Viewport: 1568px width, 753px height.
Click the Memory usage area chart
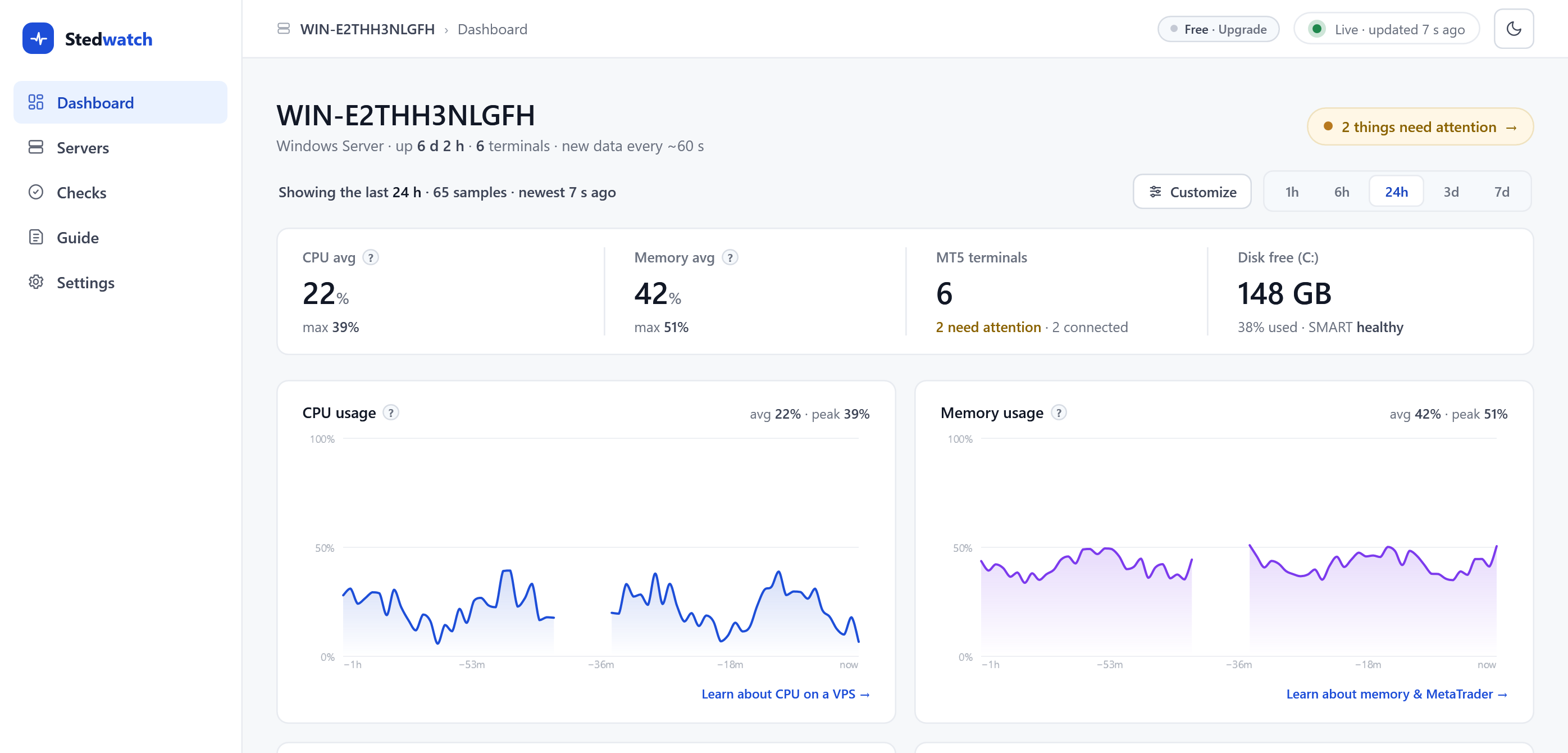(1238, 547)
